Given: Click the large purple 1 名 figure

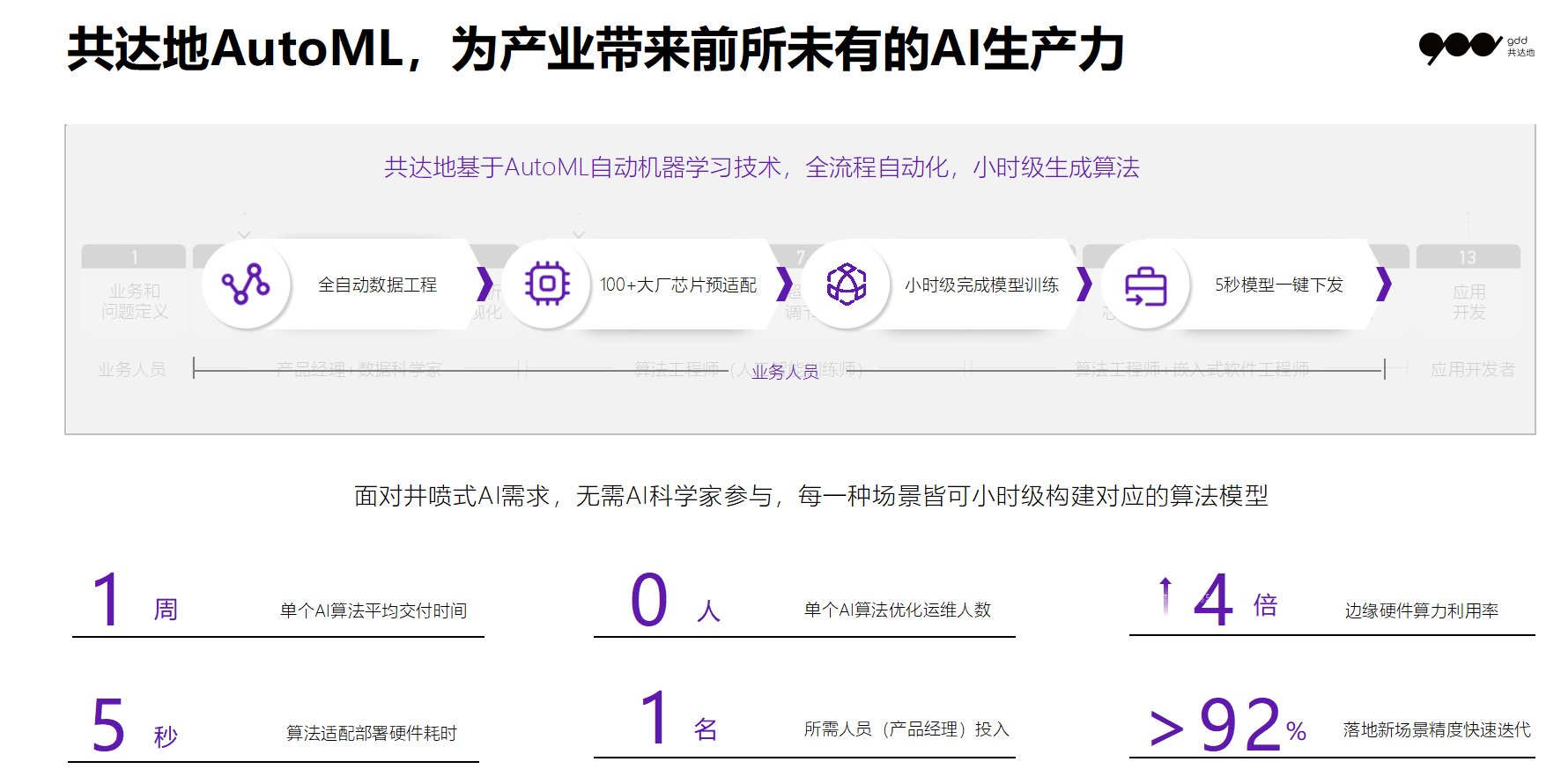Looking at the screenshot, I should (679, 719).
